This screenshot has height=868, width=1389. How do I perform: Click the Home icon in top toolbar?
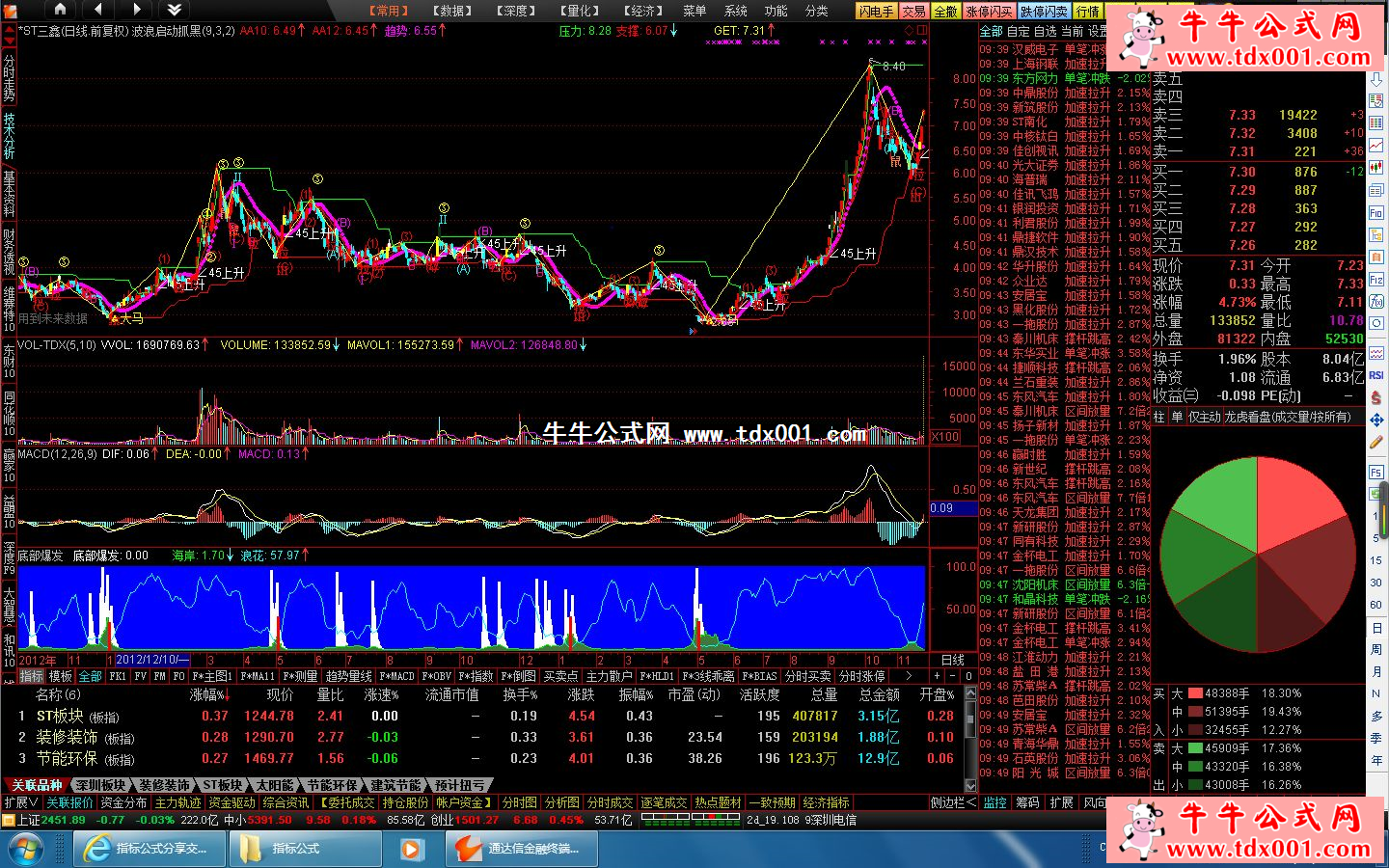pyautogui.click(x=60, y=10)
